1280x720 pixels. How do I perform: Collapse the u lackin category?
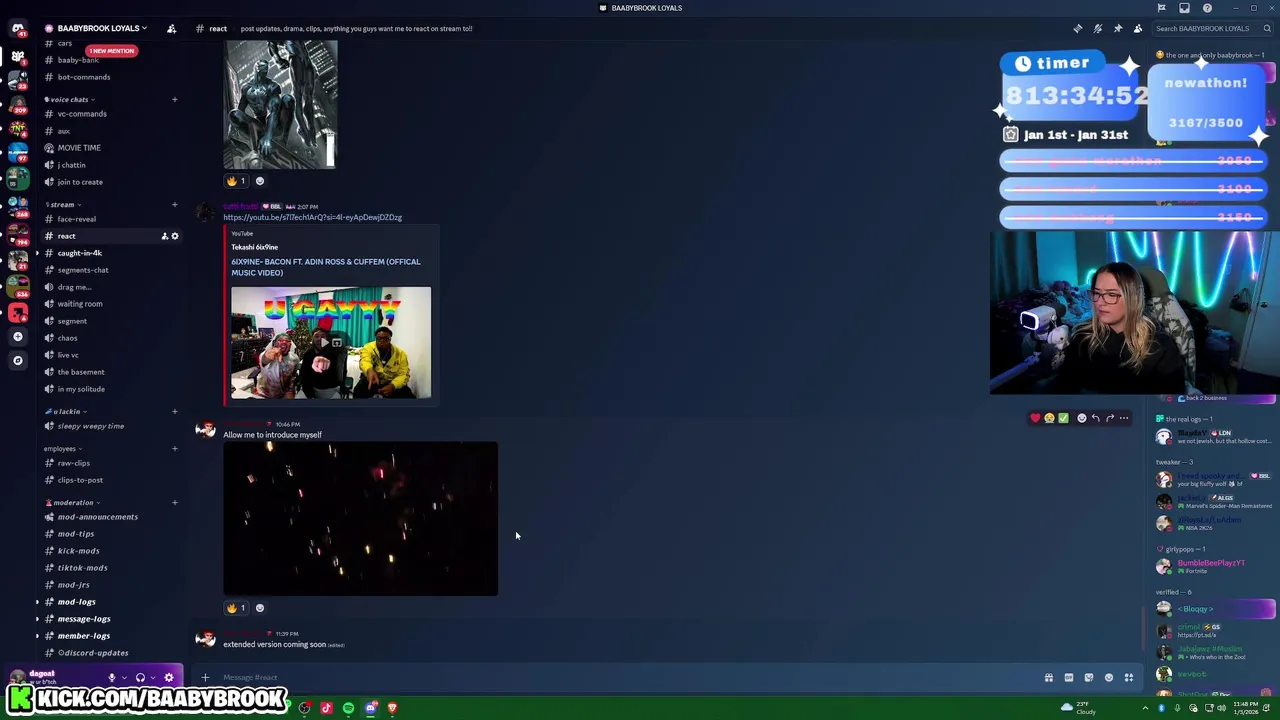pyautogui.click(x=66, y=411)
